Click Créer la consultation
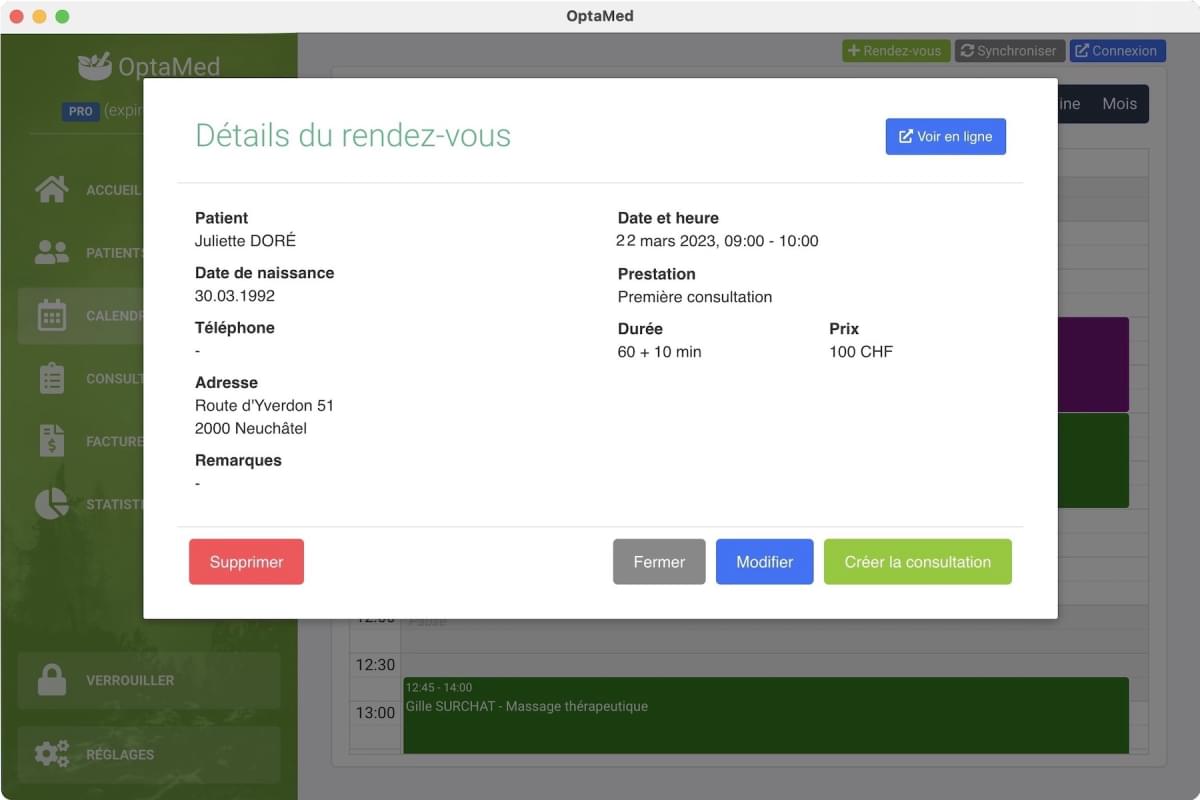 (x=917, y=561)
